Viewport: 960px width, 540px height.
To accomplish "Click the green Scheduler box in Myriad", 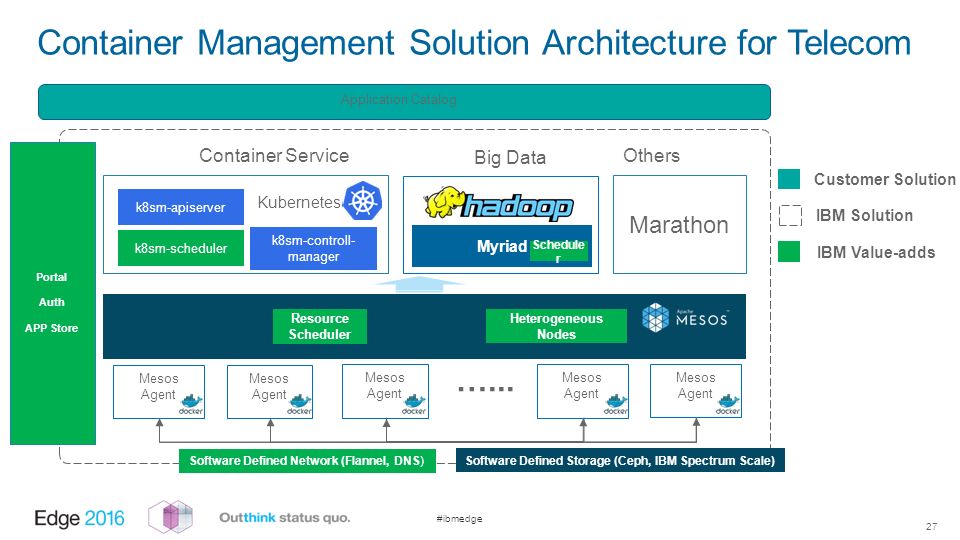I will click(x=558, y=250).
